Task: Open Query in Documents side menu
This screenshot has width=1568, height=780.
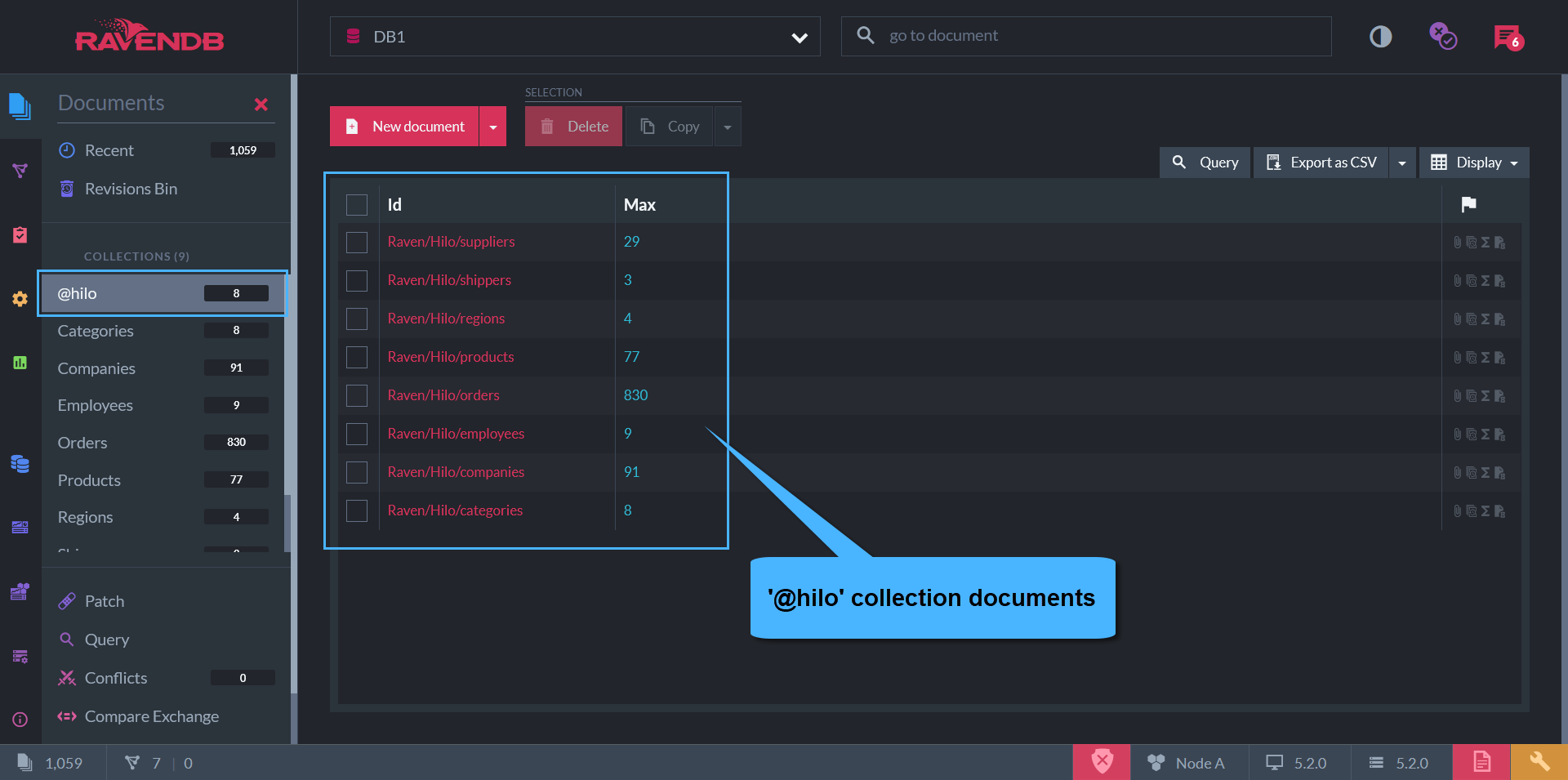Action: (166, 640)
